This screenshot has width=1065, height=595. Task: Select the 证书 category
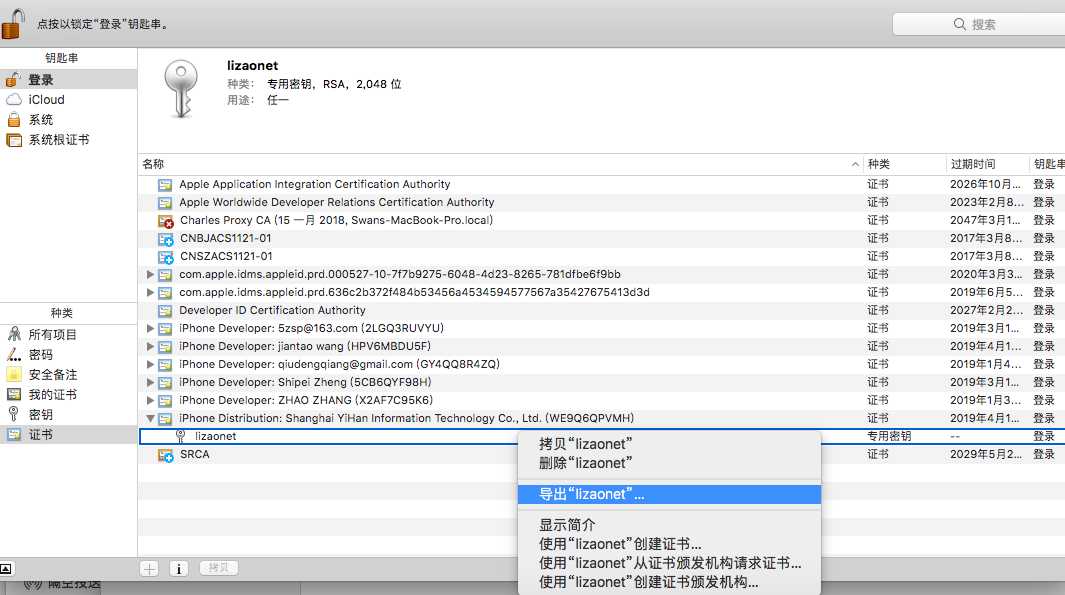(x=68, y=434)
